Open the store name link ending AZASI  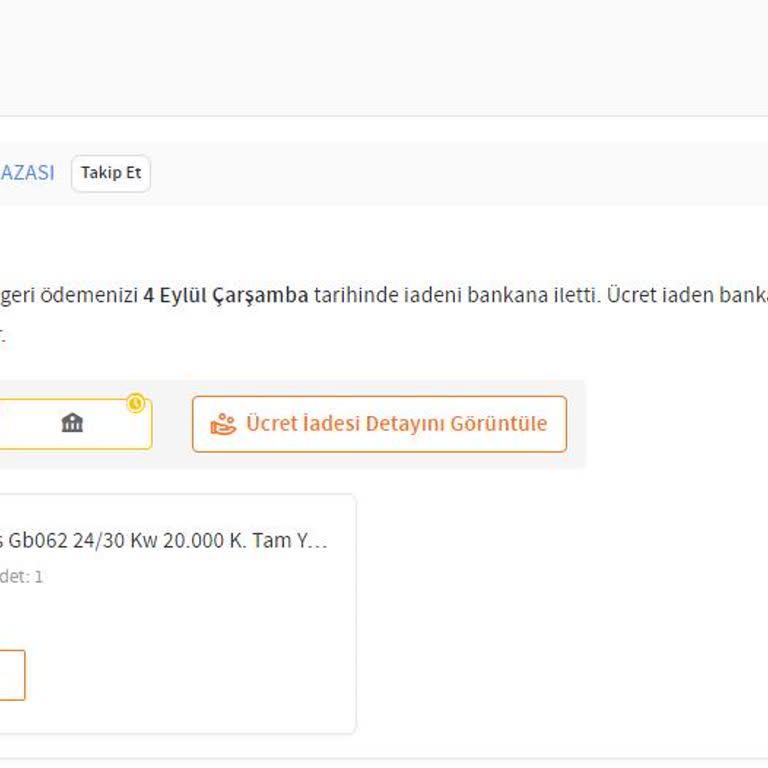tap(27, 173)
